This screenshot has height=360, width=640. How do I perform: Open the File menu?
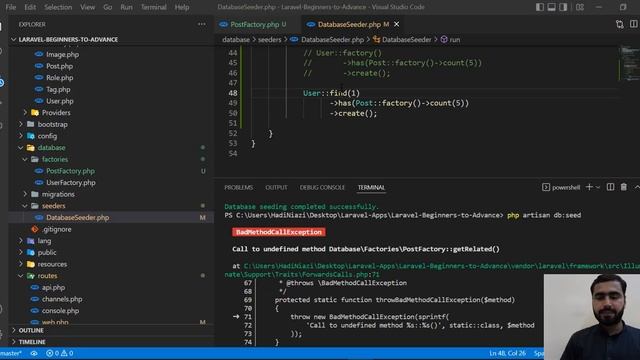pos(11,7)
